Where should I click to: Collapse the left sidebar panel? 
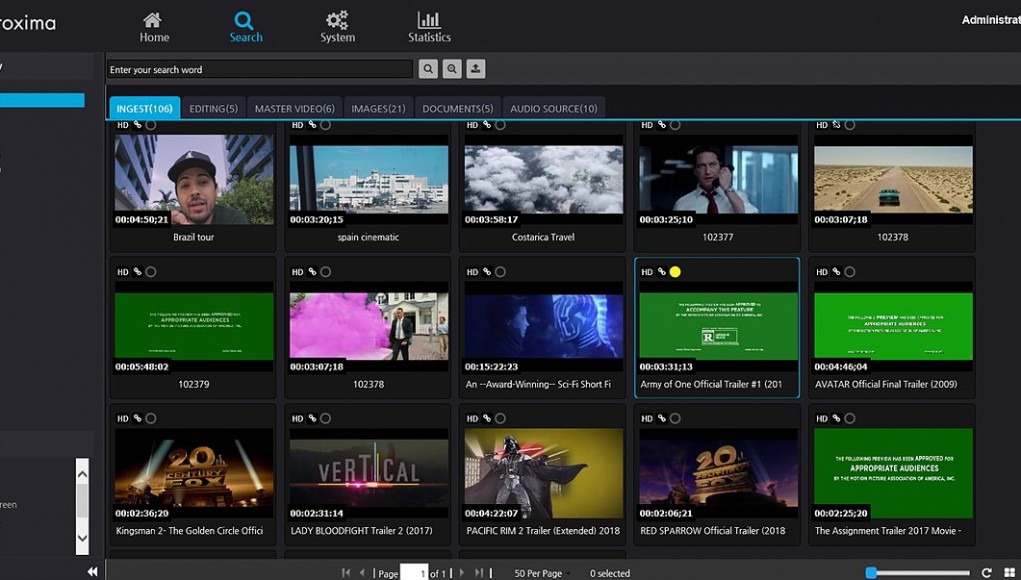[x=92, y=572]
